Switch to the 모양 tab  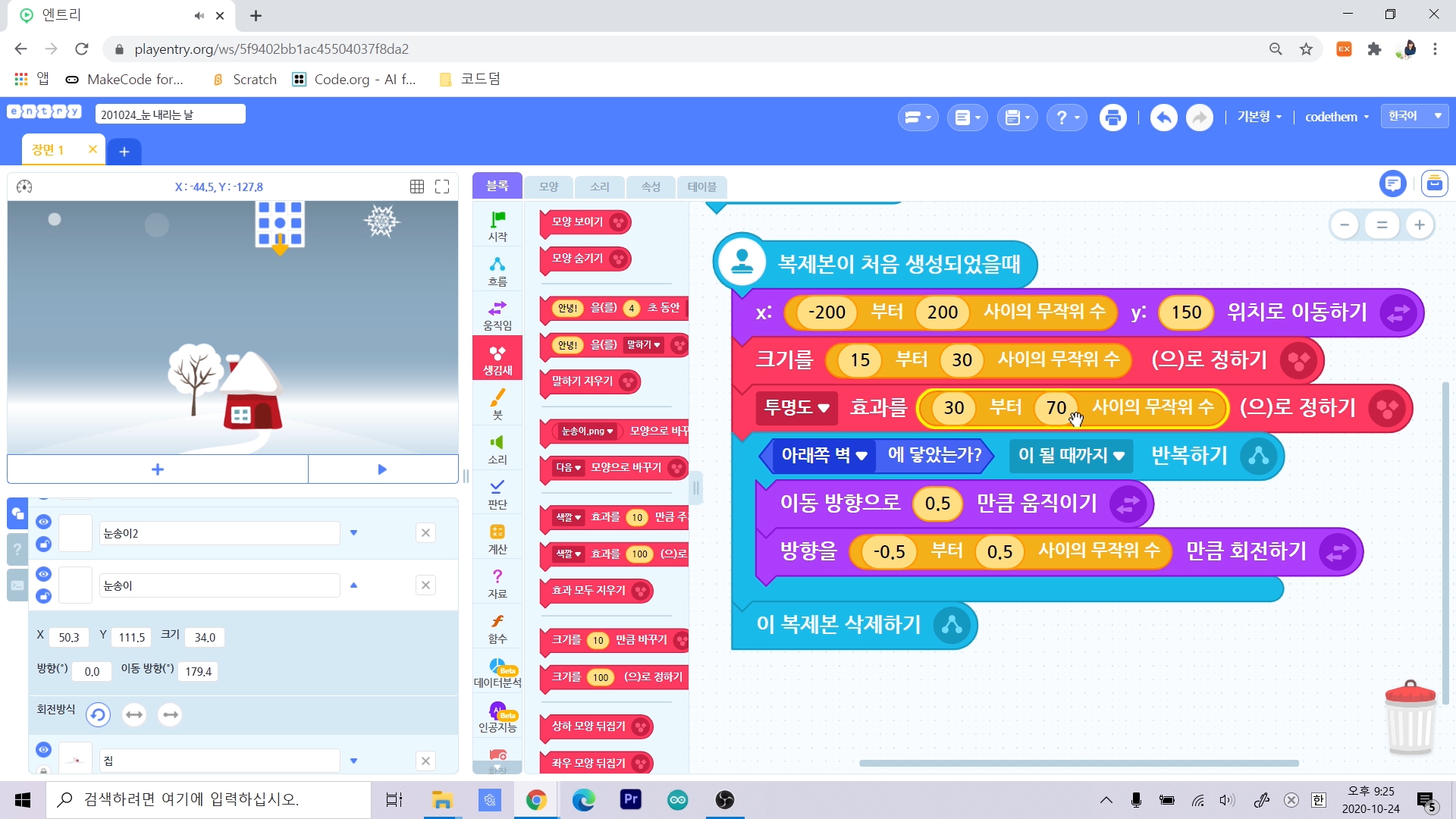pyautogui.click(x=548, y=187)
